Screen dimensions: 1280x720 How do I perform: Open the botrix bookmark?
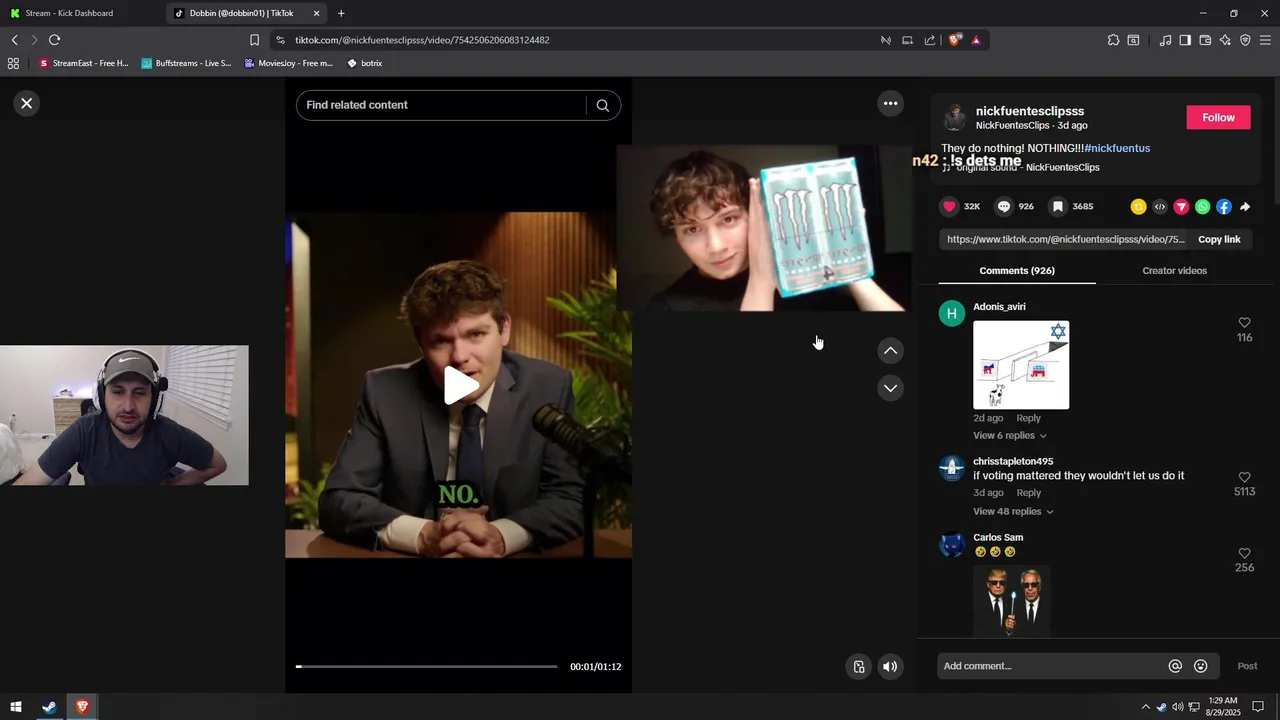[x=364, y=63]
